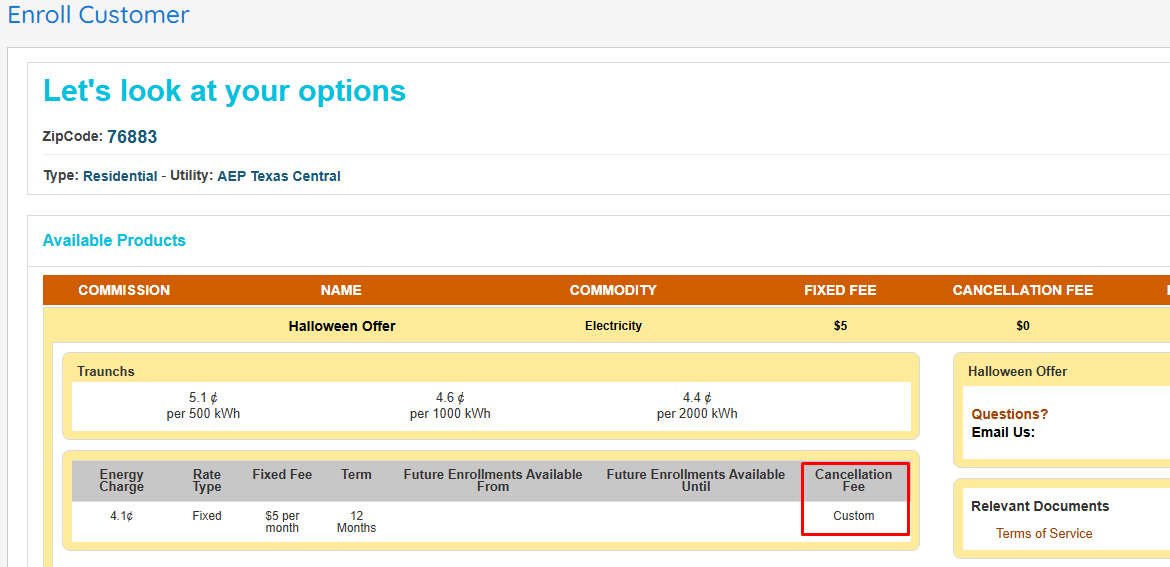The width and height of the screenshot is (1170, 567).
Task: Click the COMMODITY column header
Action: tap(613, 290)
